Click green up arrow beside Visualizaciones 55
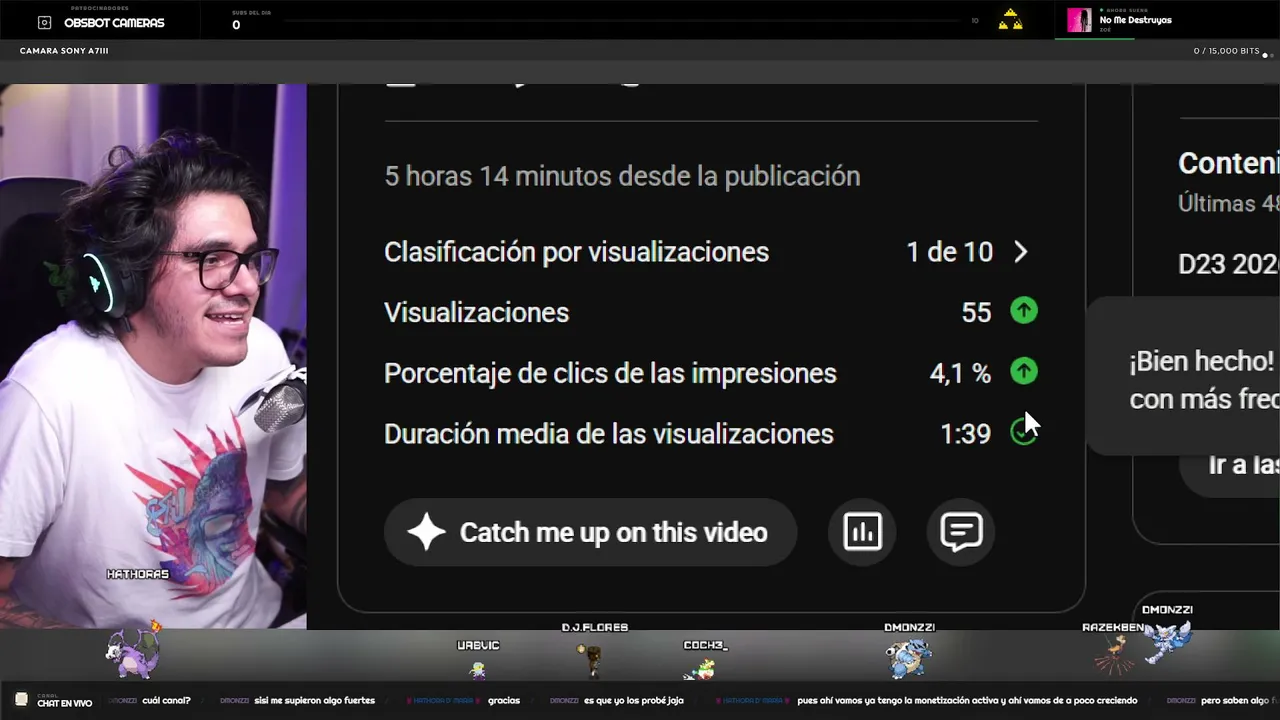The image size is (1280, 720). [1023, 311]
